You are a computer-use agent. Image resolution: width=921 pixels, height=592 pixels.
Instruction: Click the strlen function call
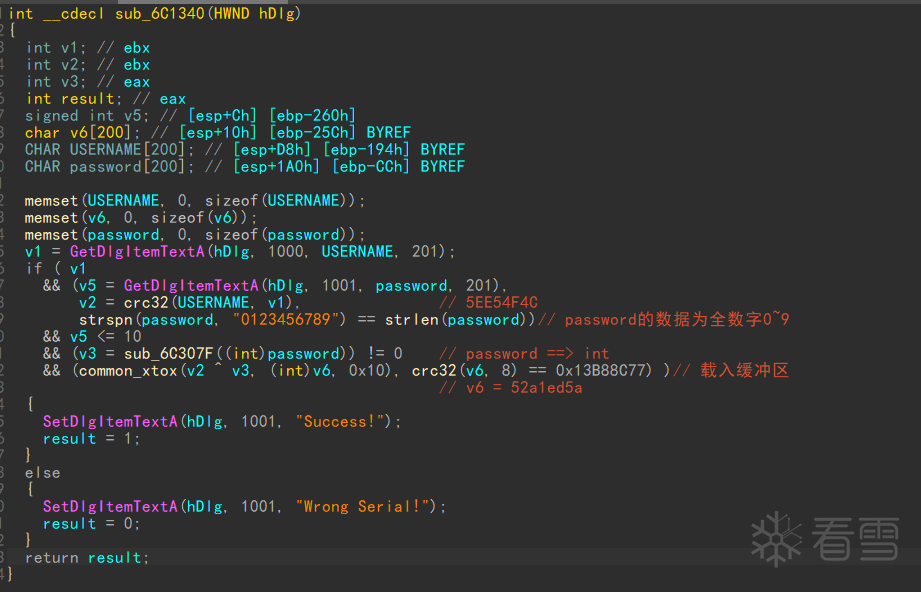tap(411, 320)
